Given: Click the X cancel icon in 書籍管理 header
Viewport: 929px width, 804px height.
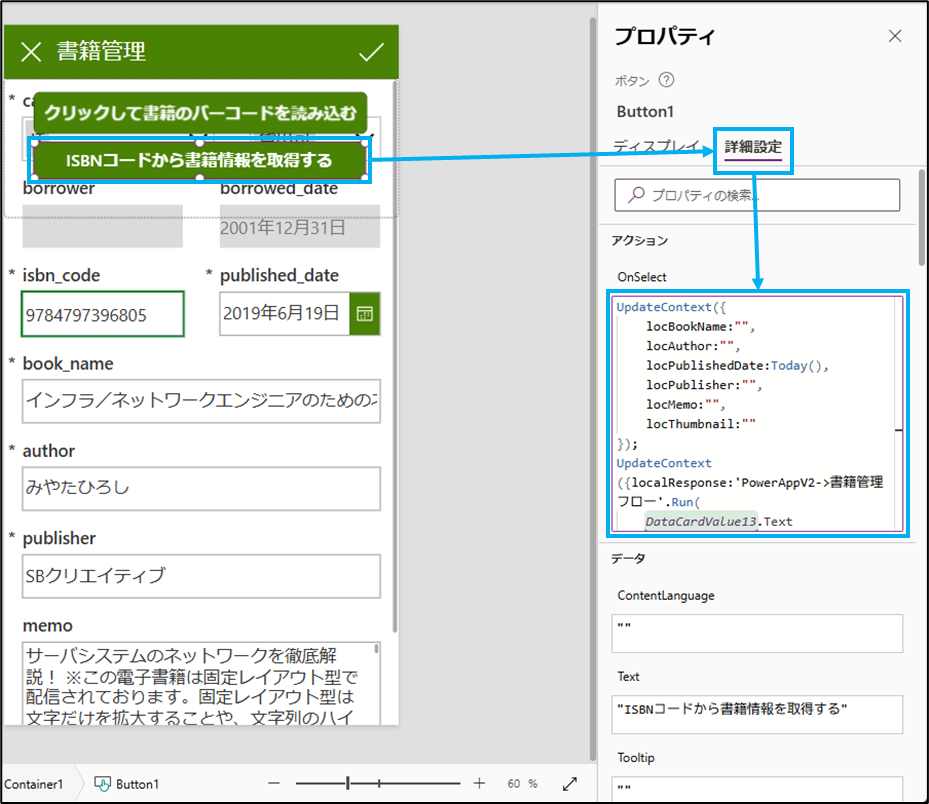Looking at the screenshot, I should [x=31, y=52].
